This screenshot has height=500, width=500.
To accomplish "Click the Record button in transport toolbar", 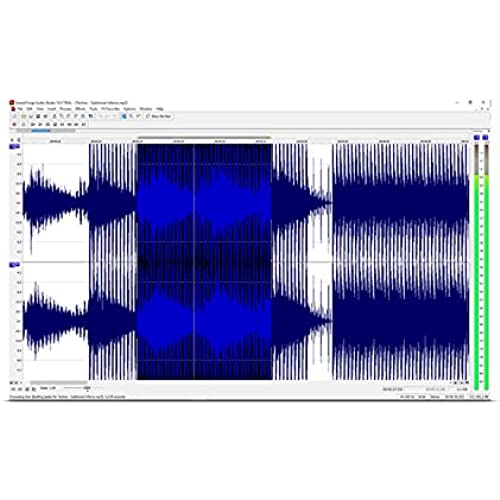I will point(14,124).
